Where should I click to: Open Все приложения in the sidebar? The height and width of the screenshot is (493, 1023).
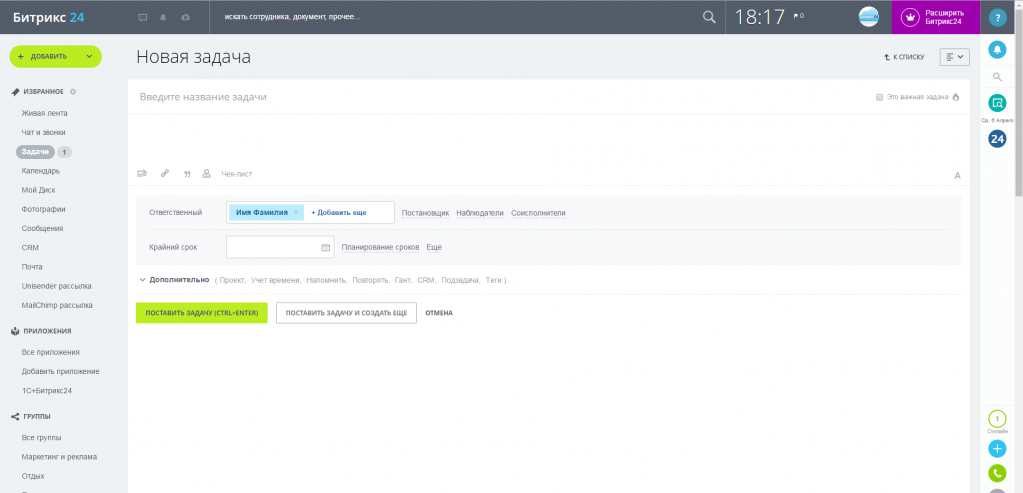click(x=50, y=352)
